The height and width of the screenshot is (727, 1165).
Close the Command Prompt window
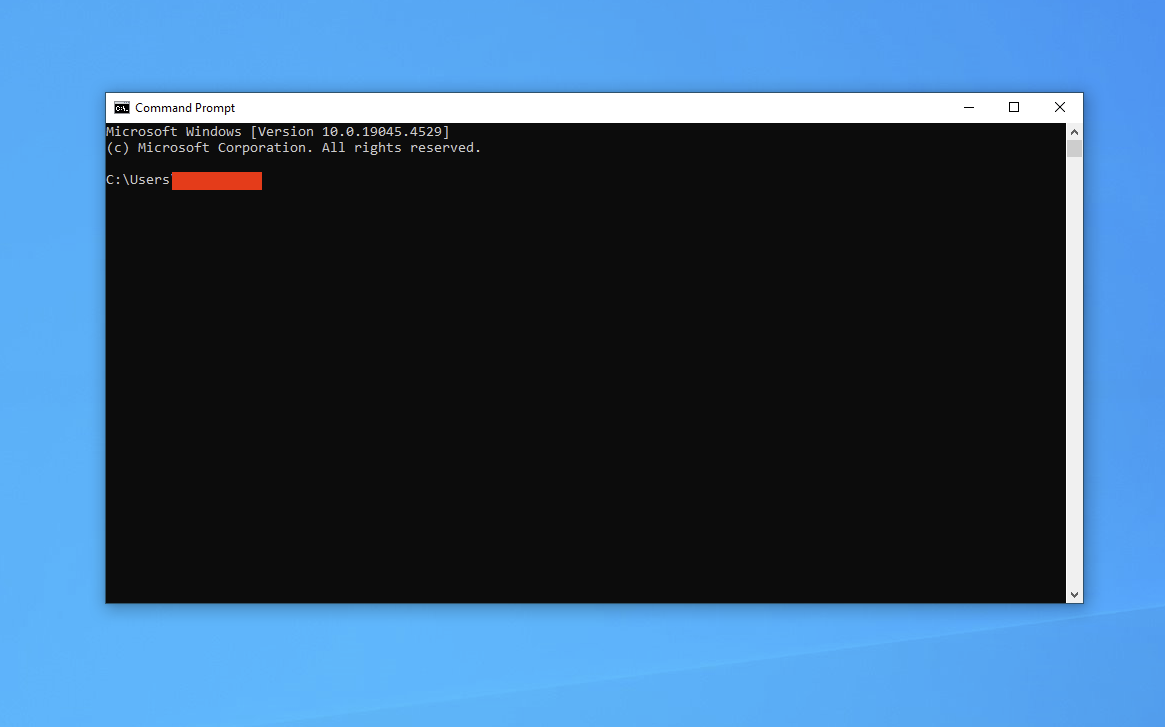pyautogui.click(x=1059, y=108)
